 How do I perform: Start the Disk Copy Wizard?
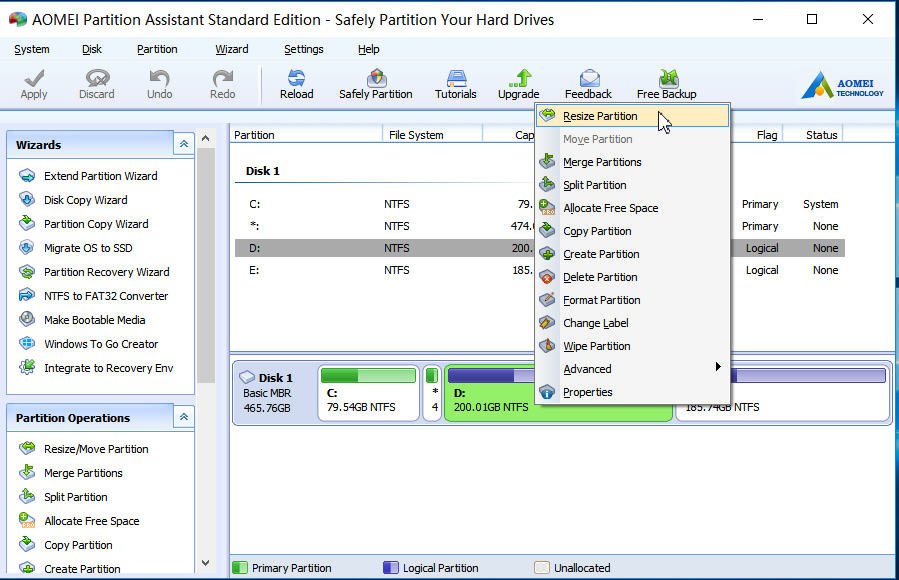tap(85, 200)
